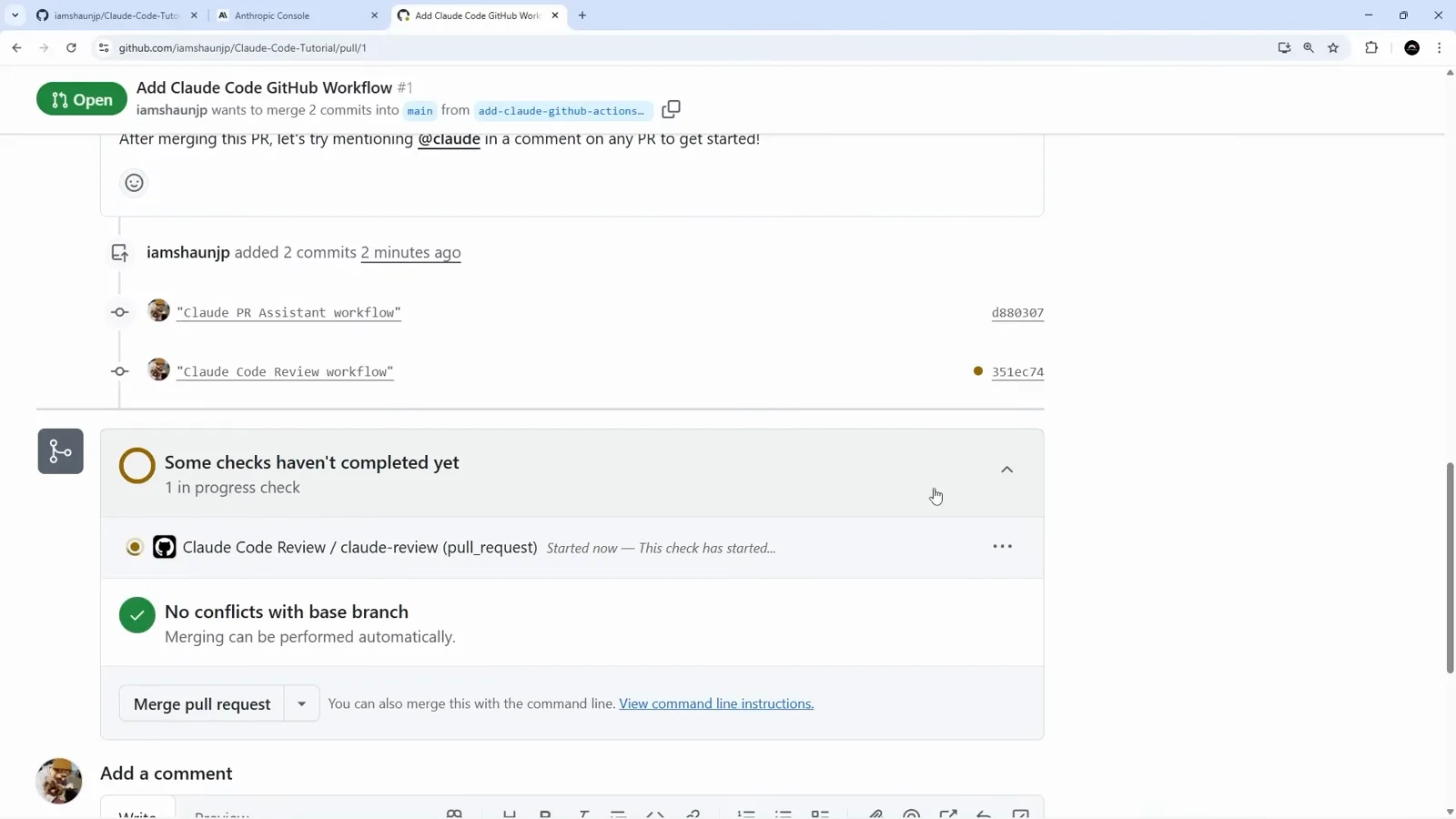Click the pending checks circle icon
Screen dimensions: 1456x819
click(137, 466)
